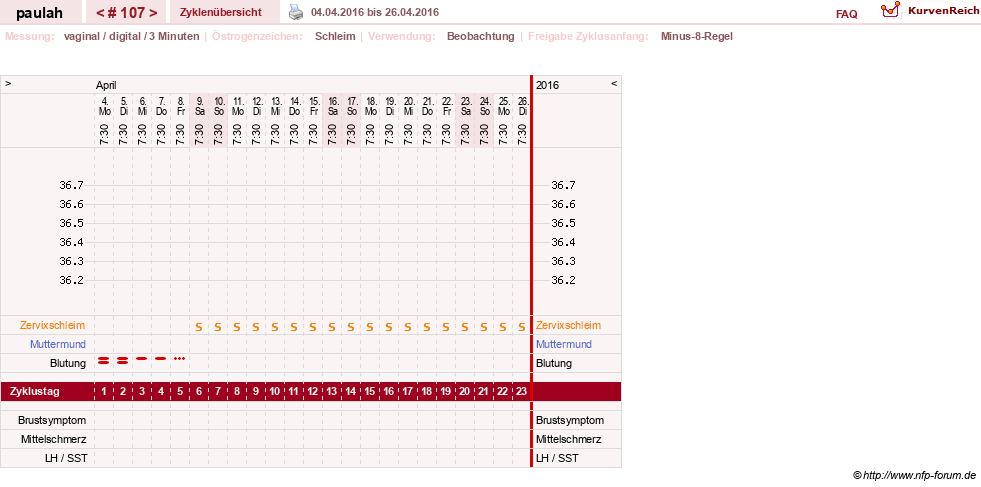
Task: Click the right-side Blutung label
Action: [x=554, y=363]
